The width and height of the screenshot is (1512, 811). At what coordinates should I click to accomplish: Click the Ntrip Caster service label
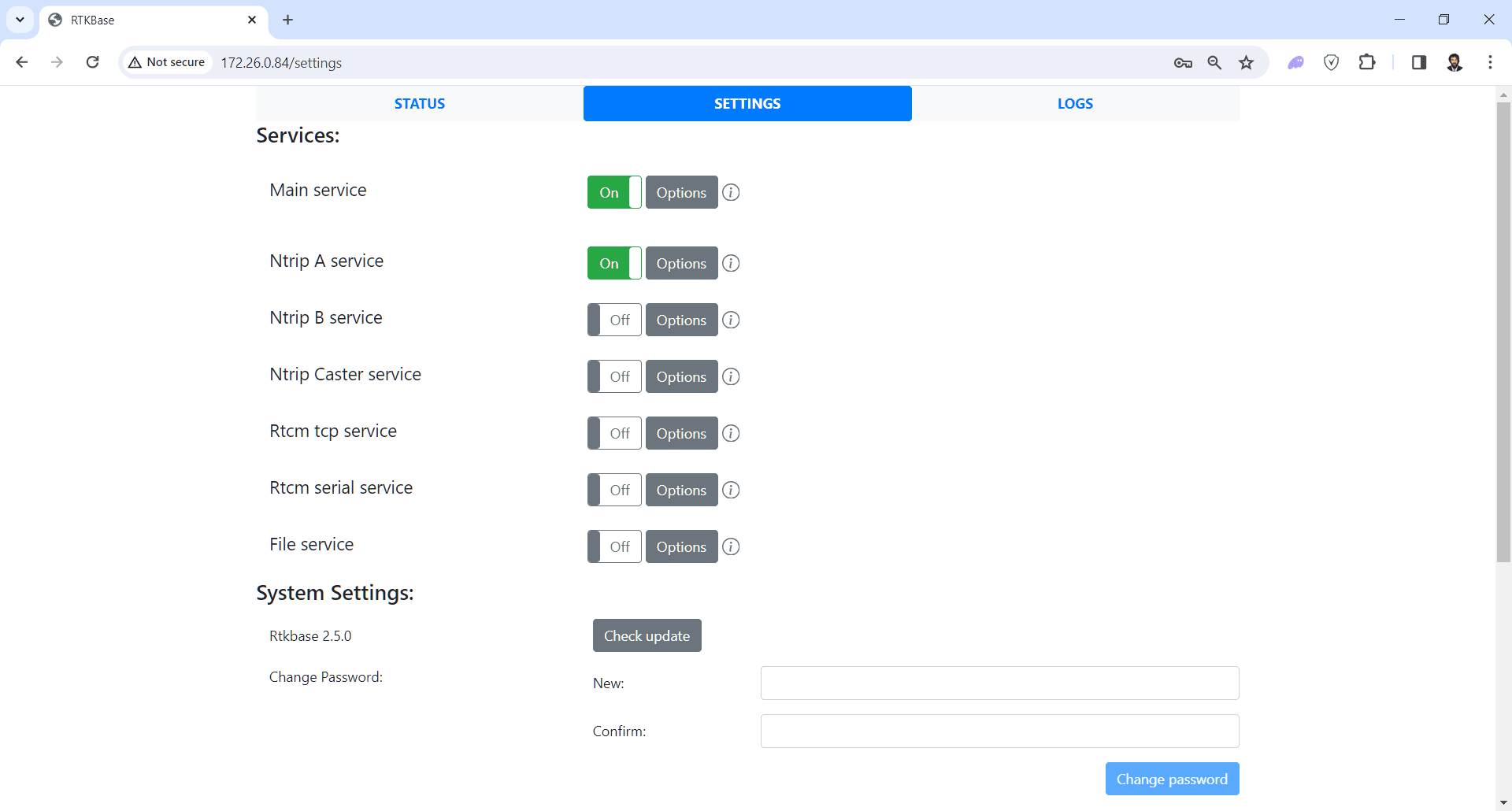pyautogui.click(x=345, y=375)
